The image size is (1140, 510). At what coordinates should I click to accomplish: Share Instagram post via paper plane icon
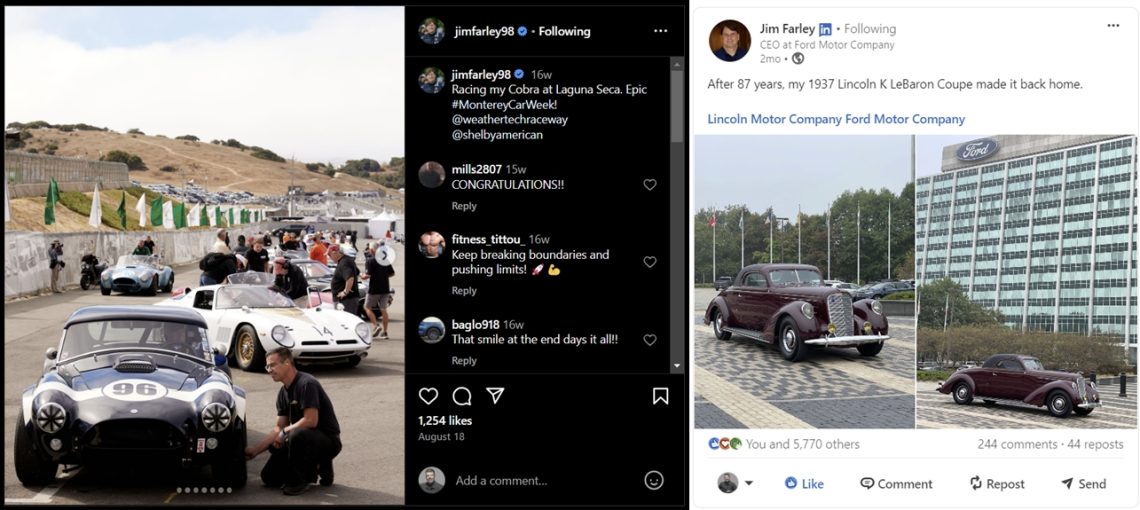tap(494, 396)
